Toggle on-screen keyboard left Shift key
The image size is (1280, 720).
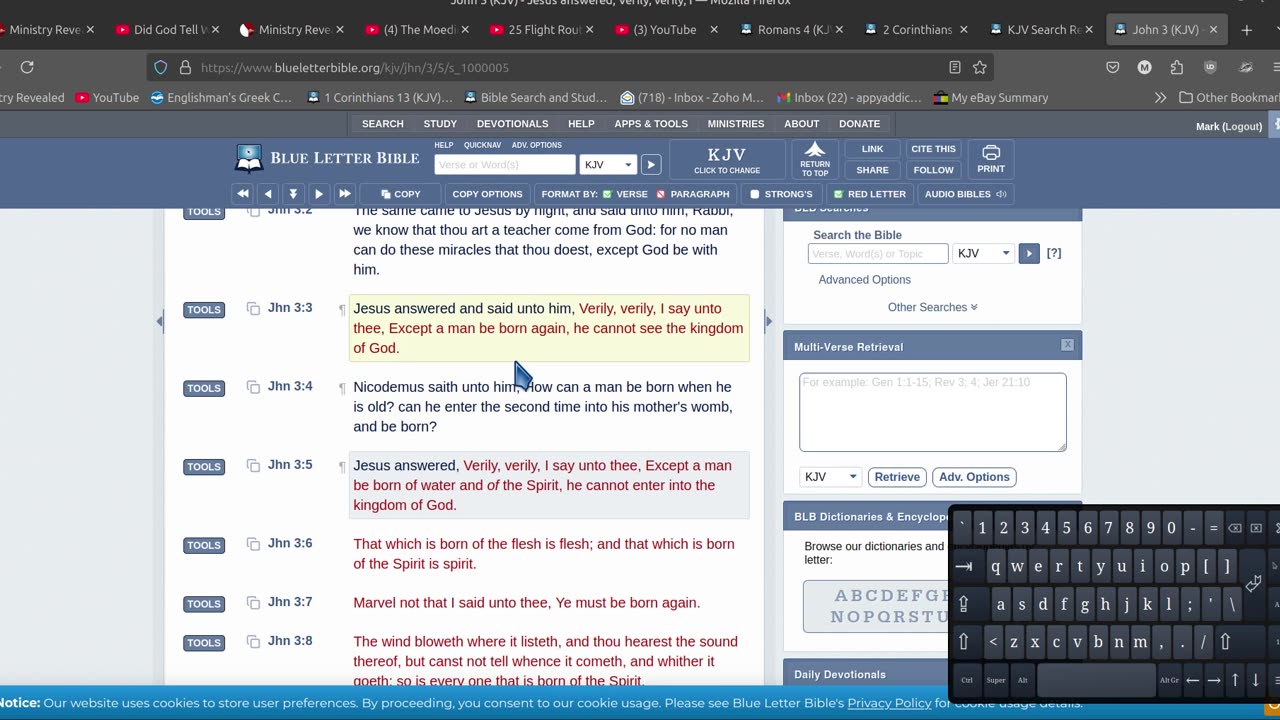(964, 642)
